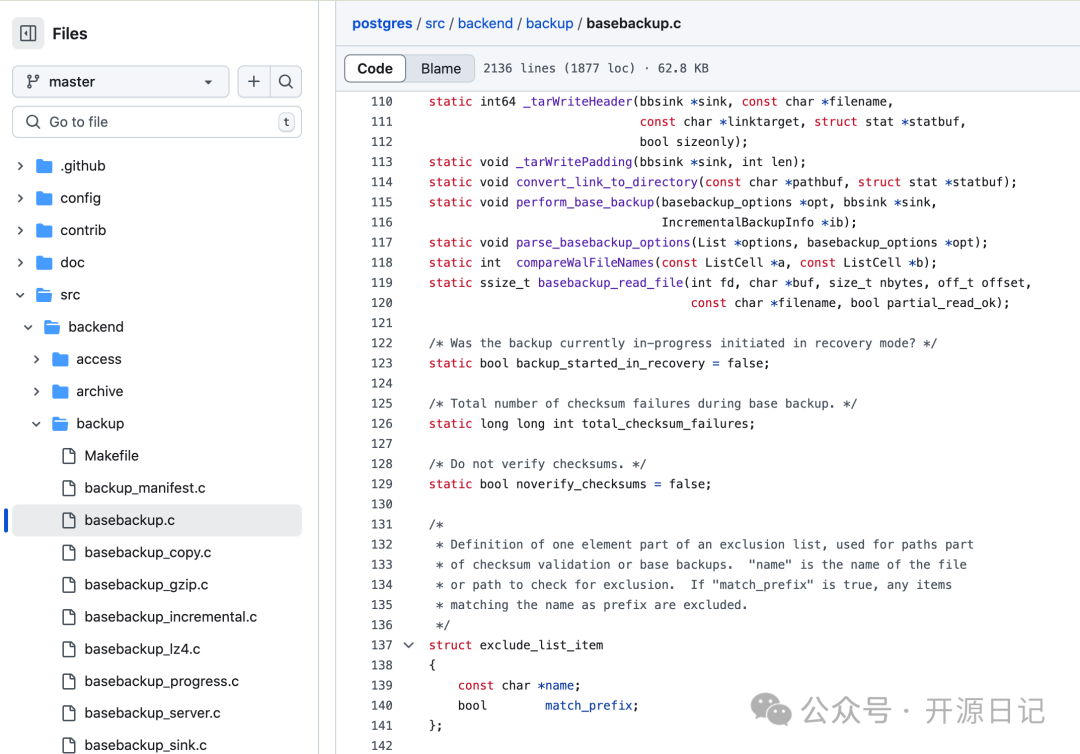Screen dimensions: 1080x754
Task: Click the compareWalFileNames symbol on line 118
Action: point(585,262)
